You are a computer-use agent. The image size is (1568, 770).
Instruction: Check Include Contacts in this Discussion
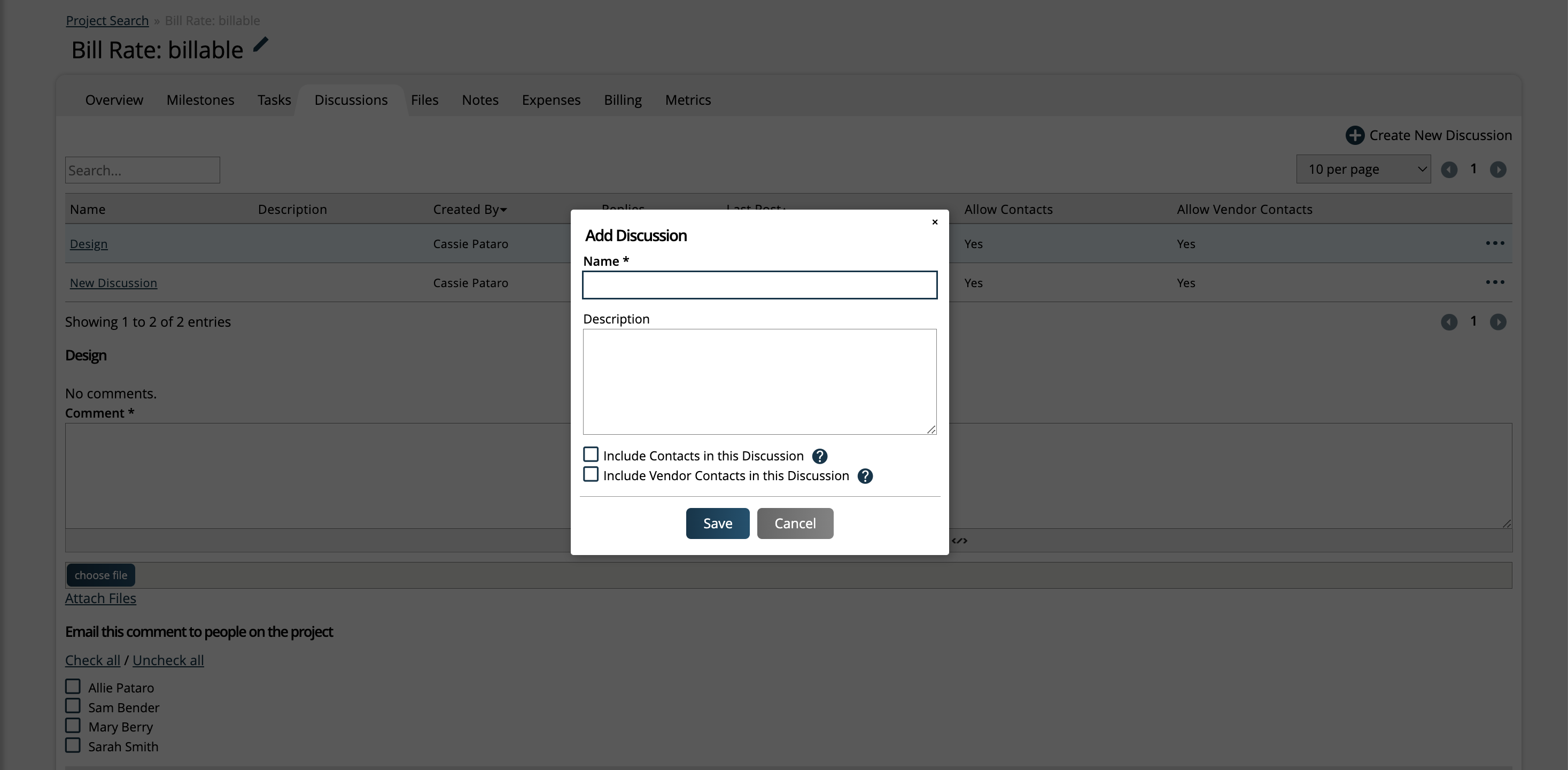(591, 455)
